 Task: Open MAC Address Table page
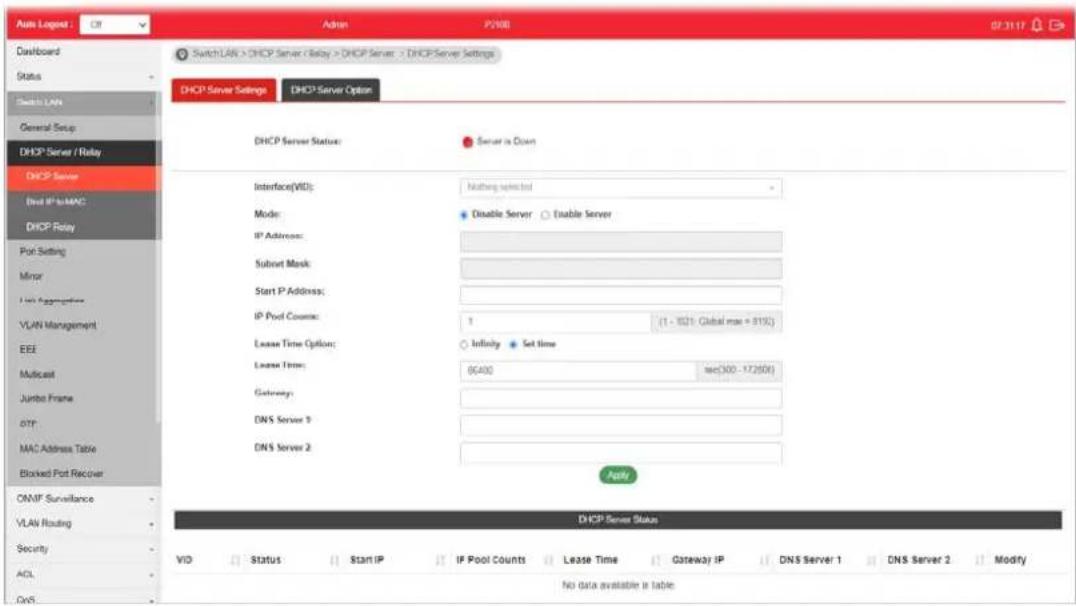[82, 449]
